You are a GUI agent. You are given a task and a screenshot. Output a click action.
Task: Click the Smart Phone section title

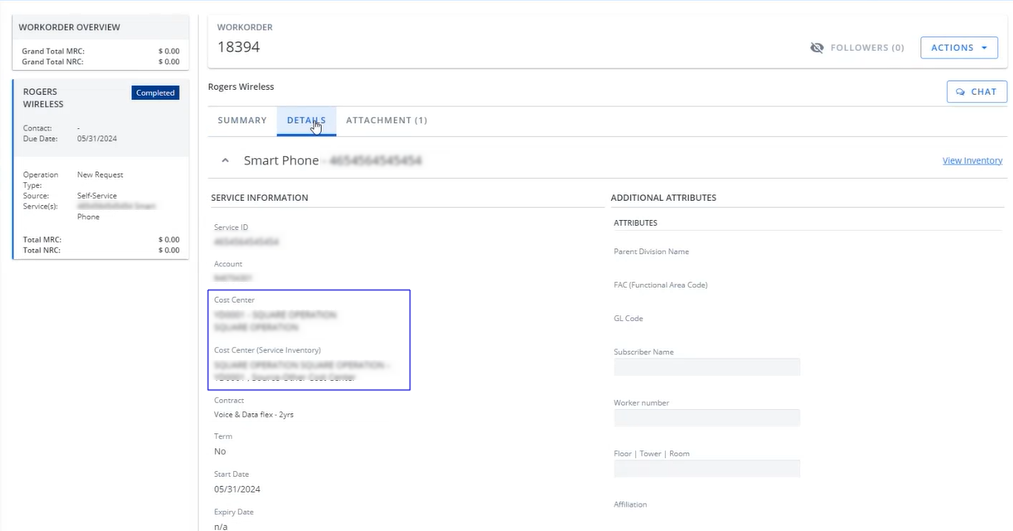coord(281,161)
